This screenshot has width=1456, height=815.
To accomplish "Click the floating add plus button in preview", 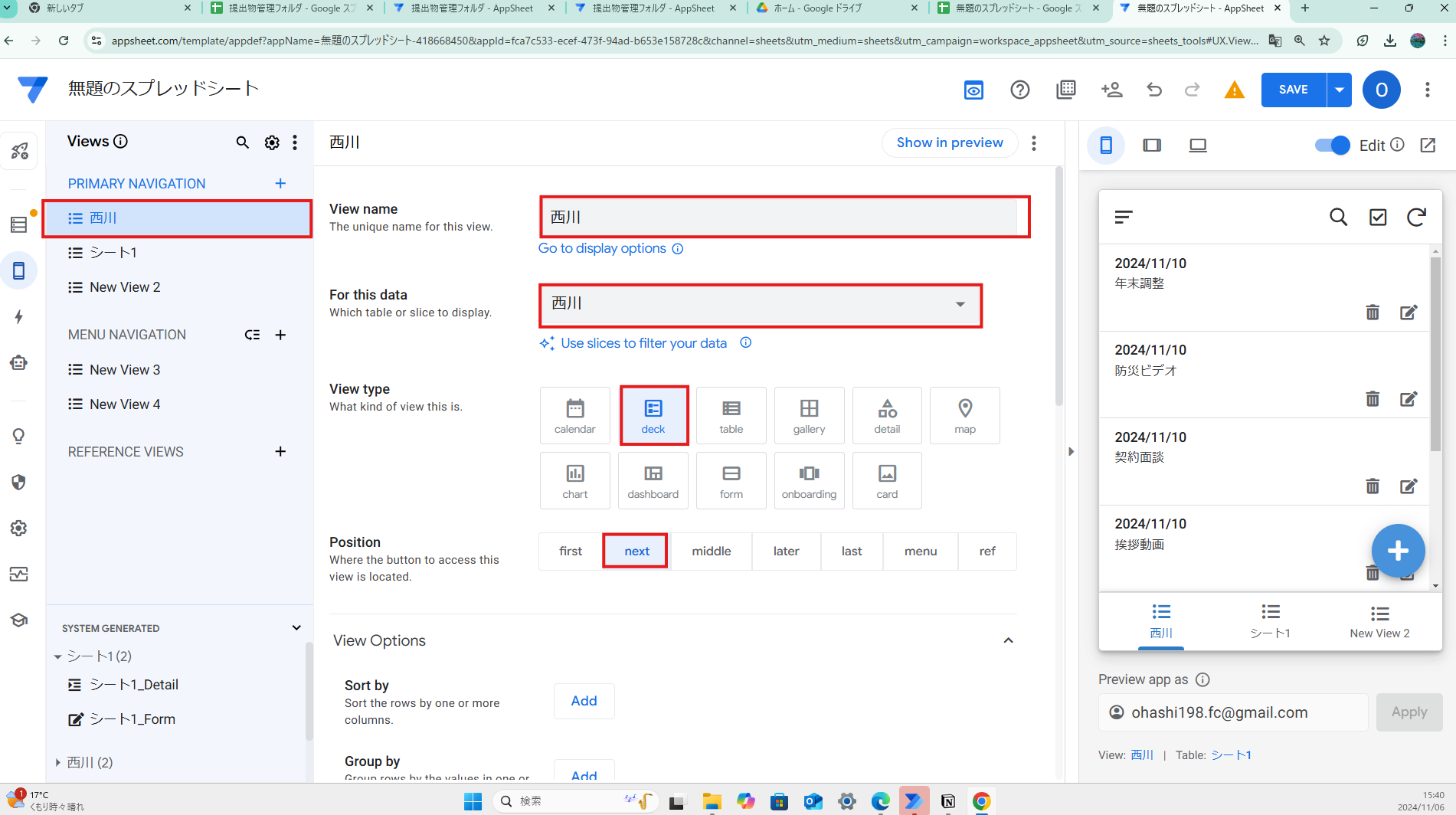I will pos(1398,551).
